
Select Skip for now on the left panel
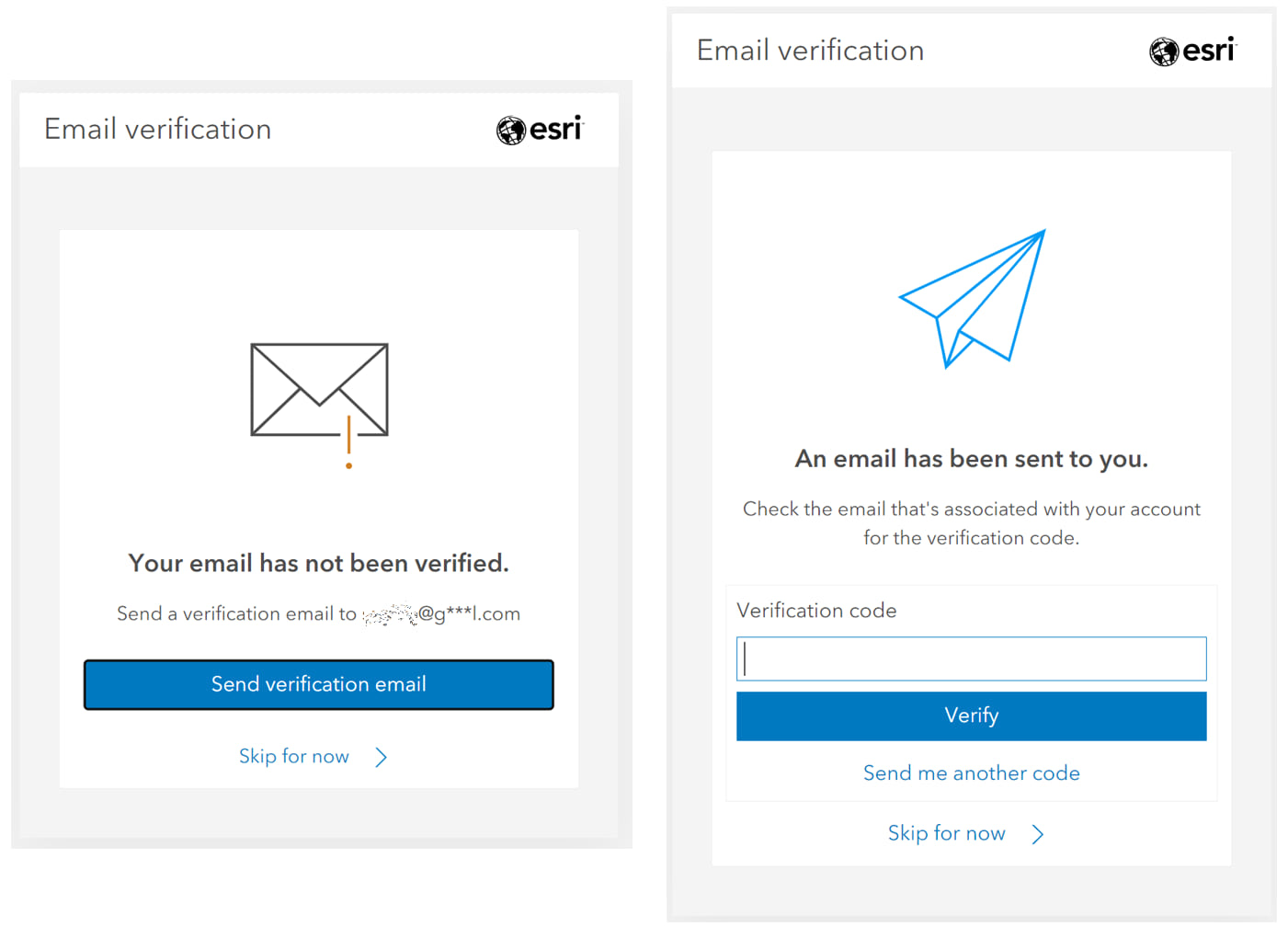293,756
